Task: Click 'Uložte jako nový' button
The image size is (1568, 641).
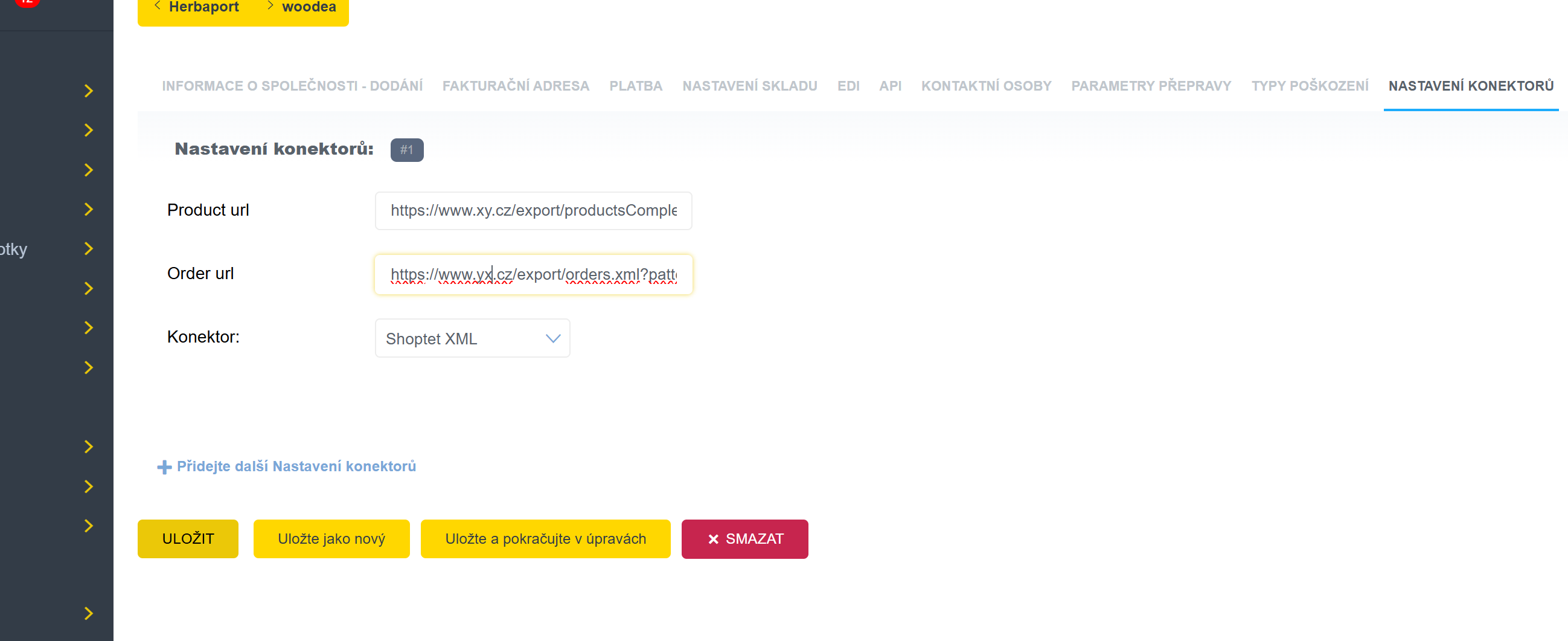Action: pos(331,539)
